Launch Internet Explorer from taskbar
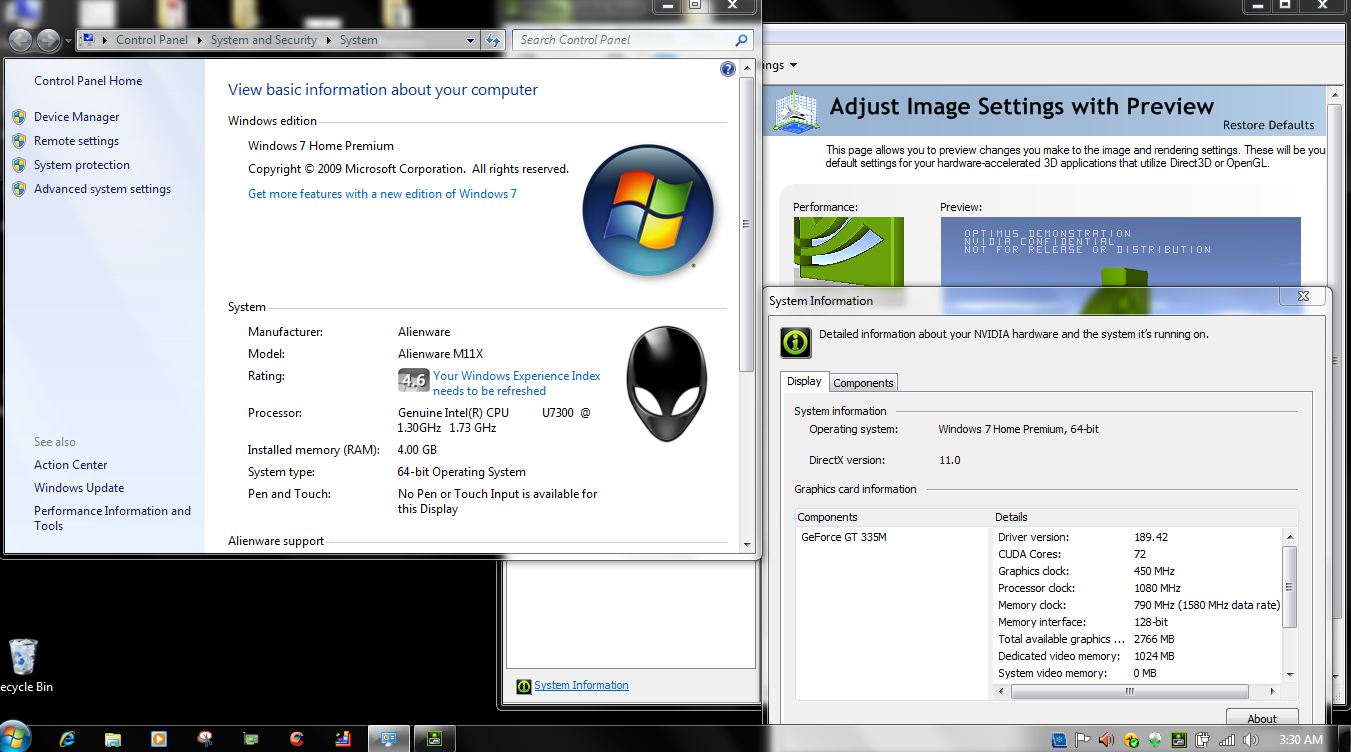Screen dimensions: 1351x752 [67, 740]
